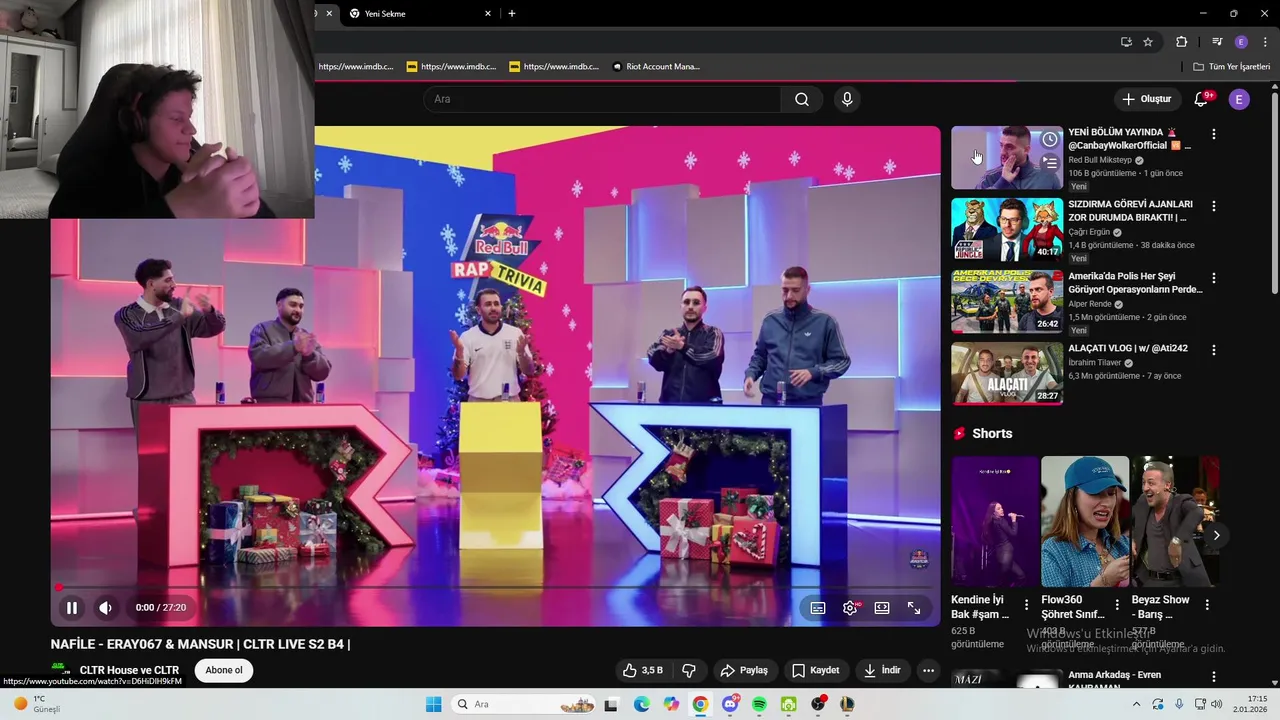Open more actions menu beside İndir

tap(929, 670)
